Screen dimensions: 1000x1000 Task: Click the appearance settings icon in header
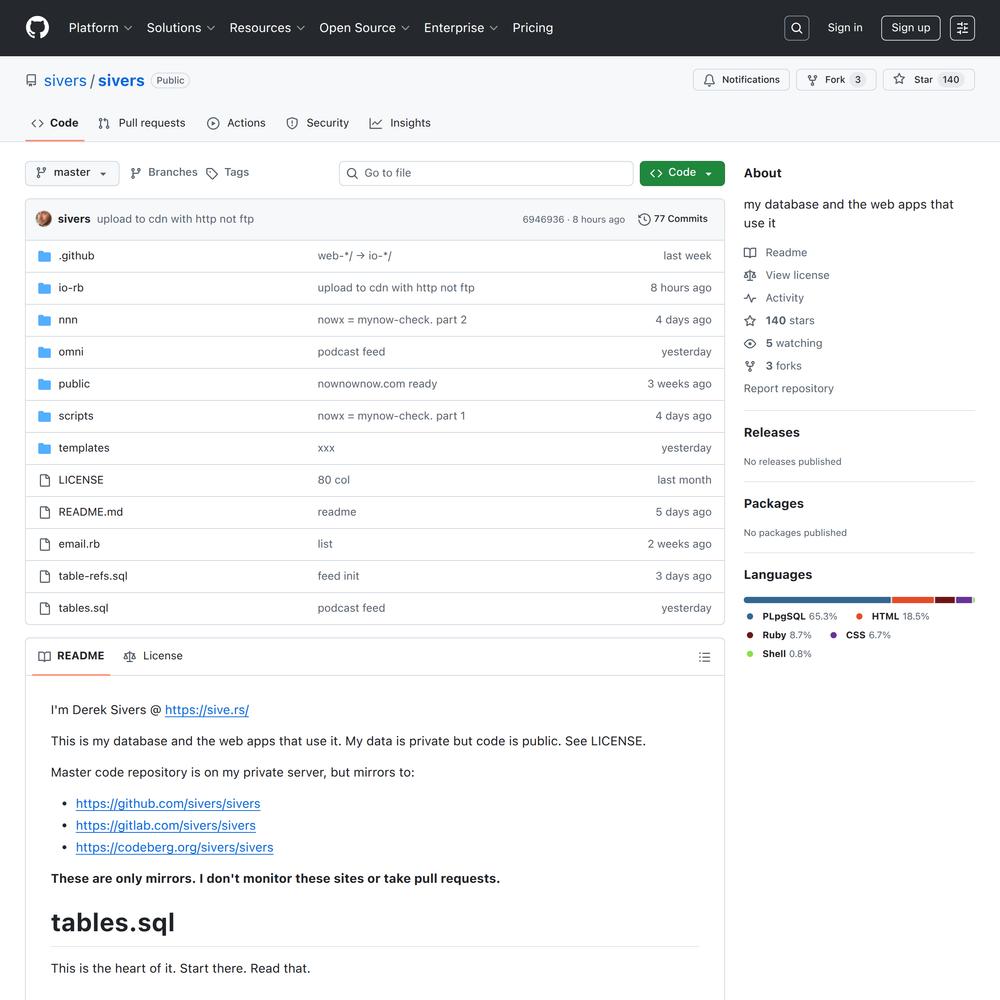(x=962, y=28)
